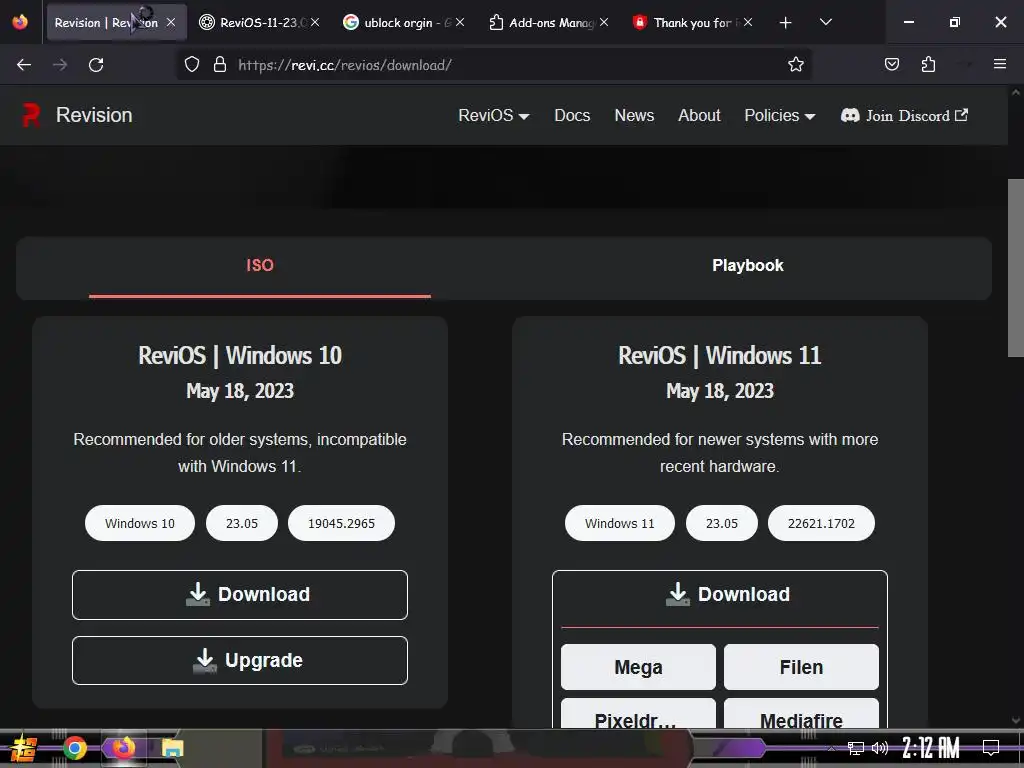
Task: Click the 23.05 badge under Windows 10
Action: pos(242,523)
